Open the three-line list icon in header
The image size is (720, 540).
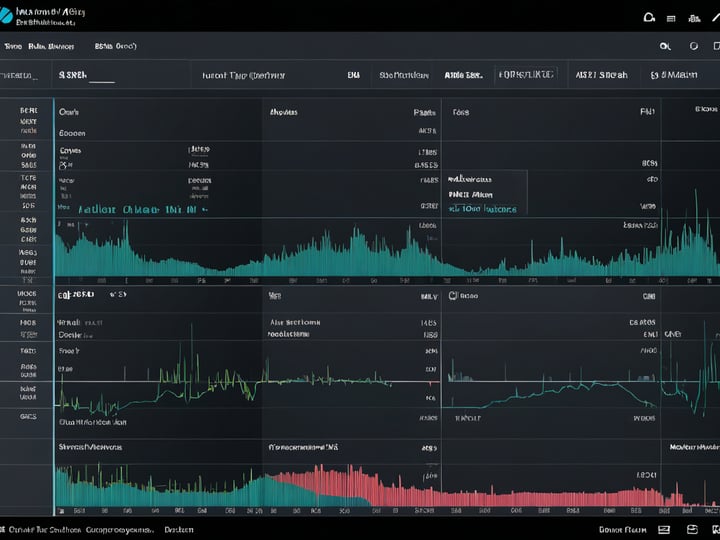click(671, 19)
